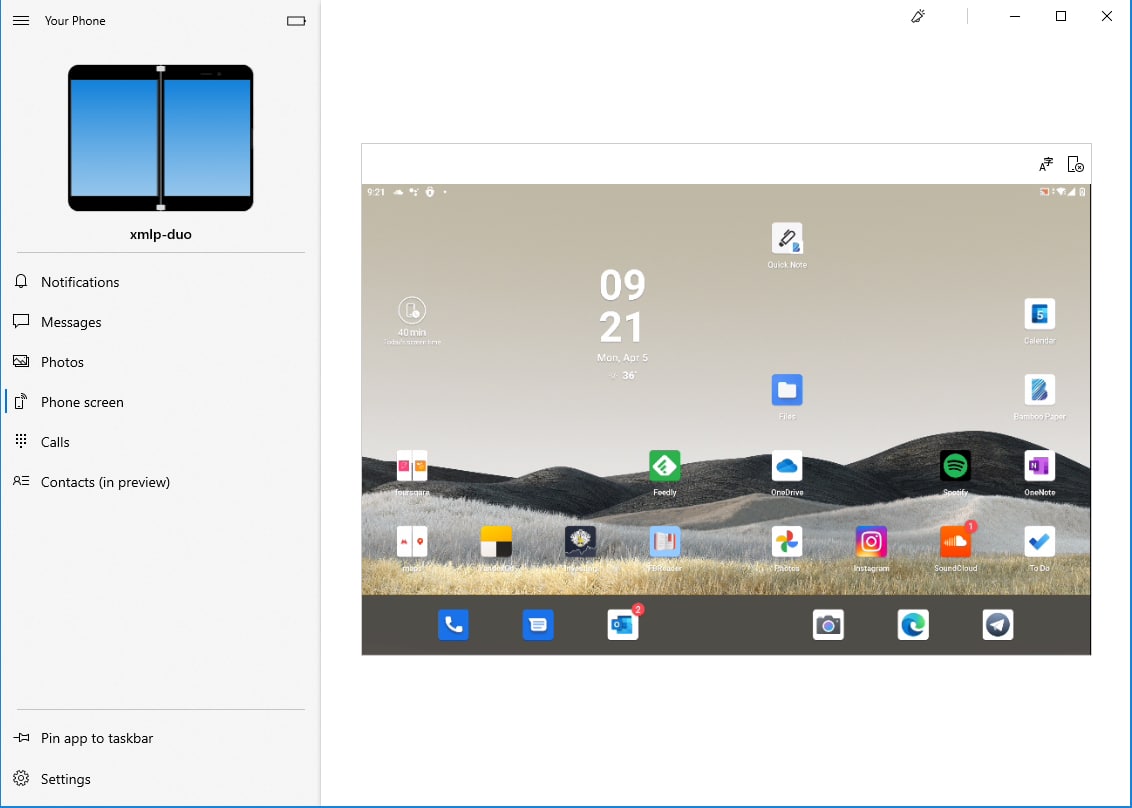The width and height of the screenshot is (1132, 808).
Task: Open the Investing app
Action: (x=580, y=549)
